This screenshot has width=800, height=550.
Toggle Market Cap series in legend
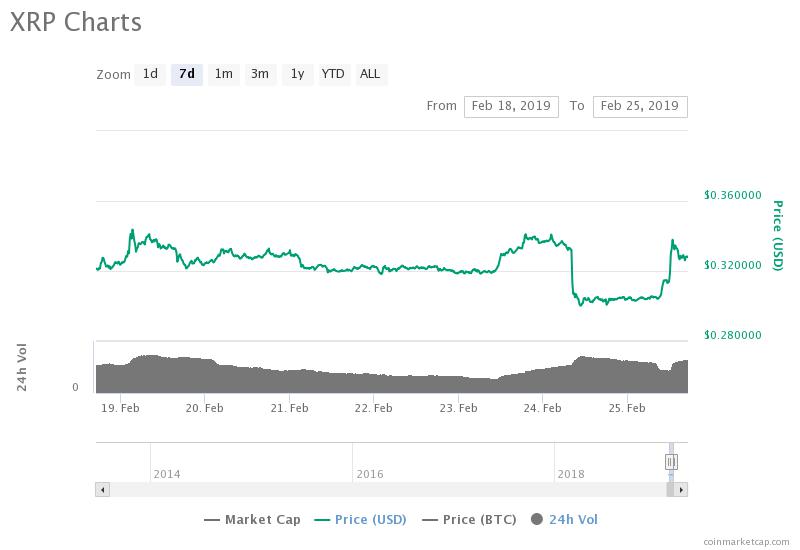(252, 520)
